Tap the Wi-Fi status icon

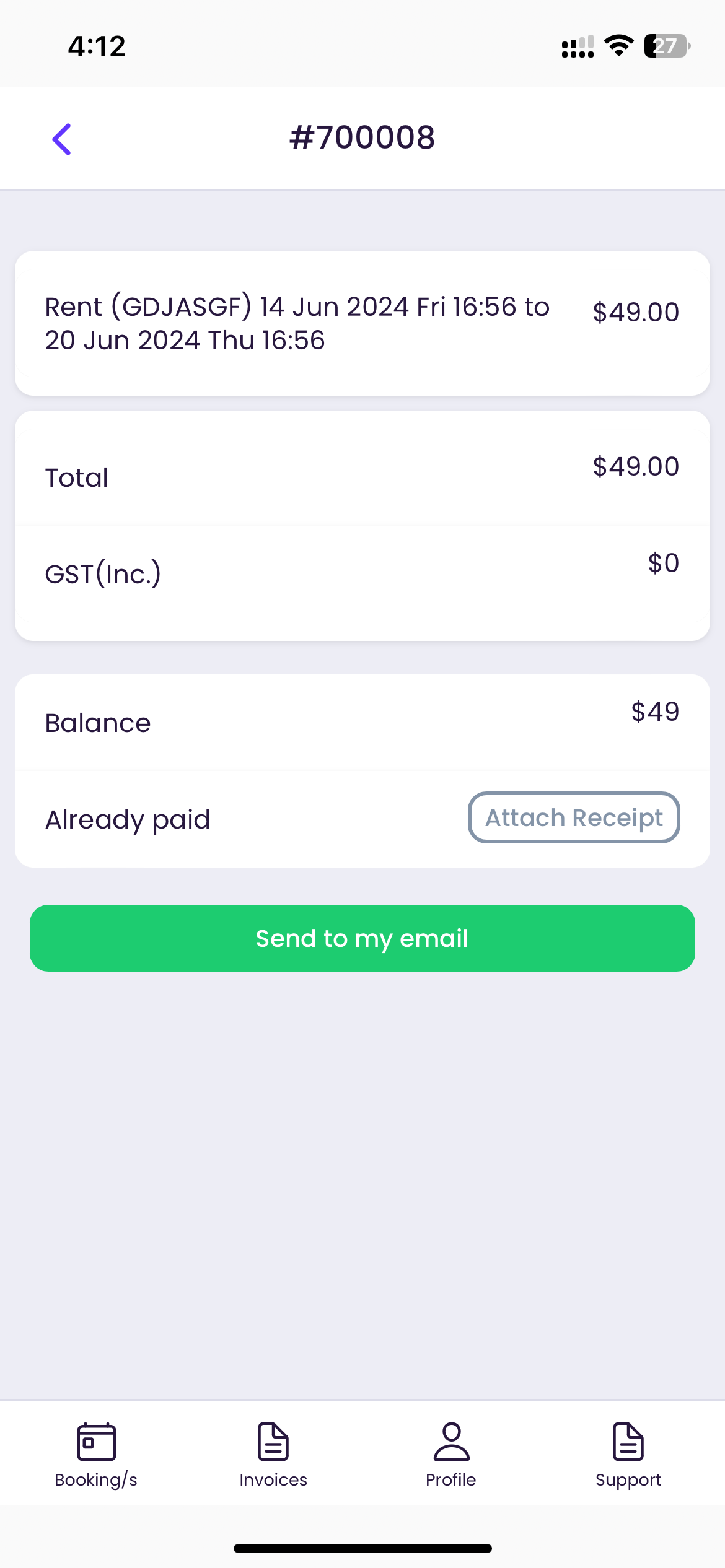618,46
